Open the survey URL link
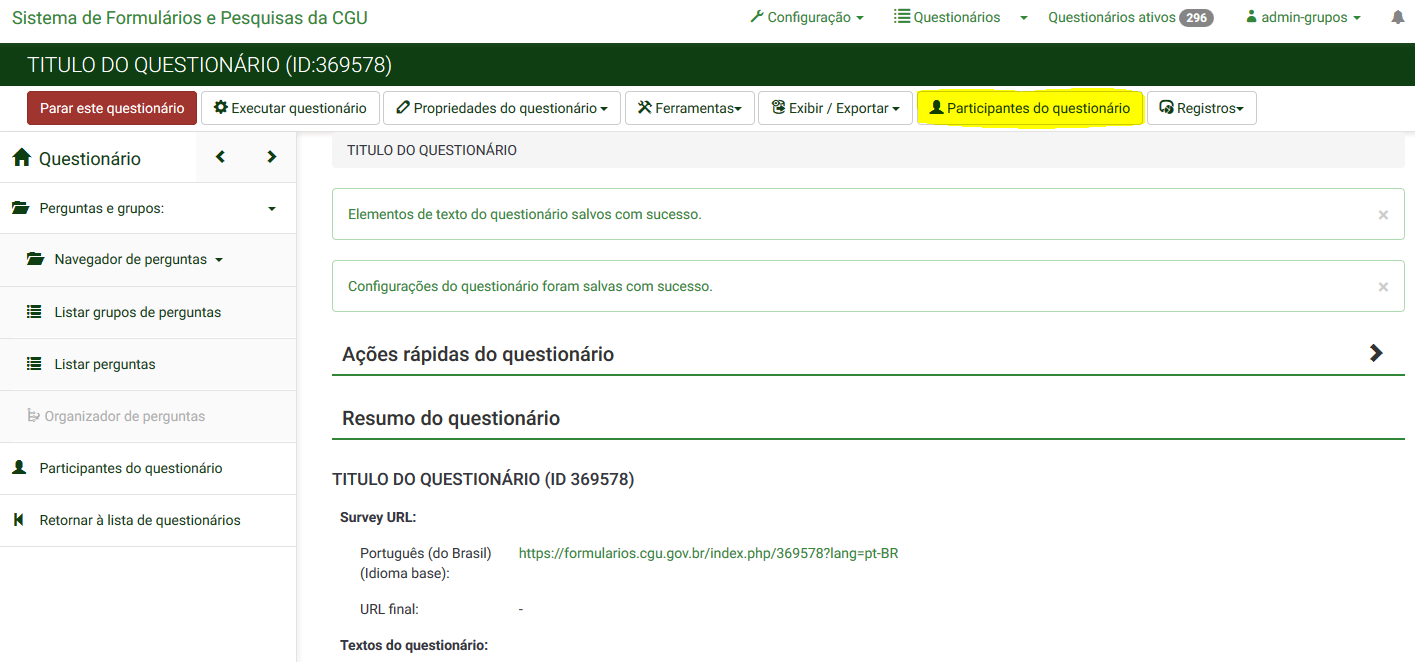Image resolution: width=1415 pixels, height=662 pixels. pos(708,552)
